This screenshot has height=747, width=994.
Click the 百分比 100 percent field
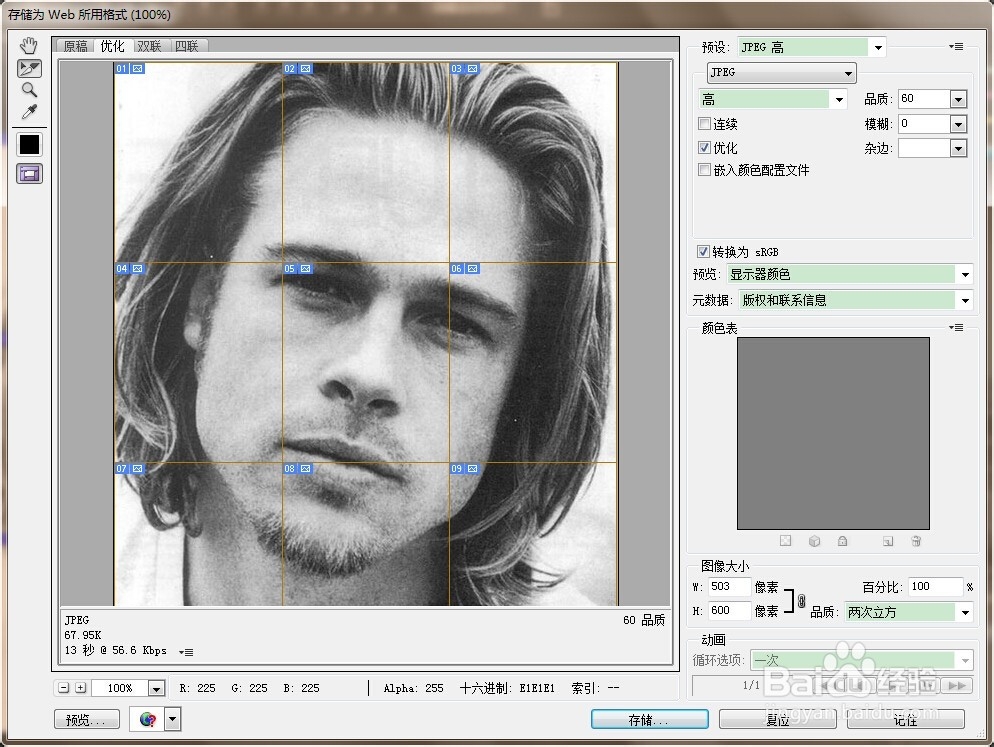click(x=936, y=587)
